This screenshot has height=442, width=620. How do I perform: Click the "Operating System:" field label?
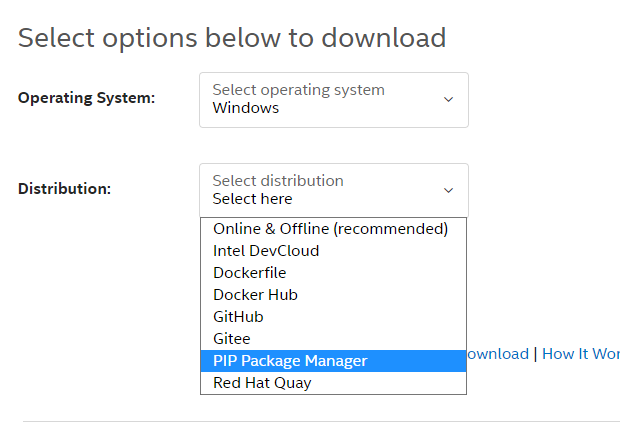87,98
